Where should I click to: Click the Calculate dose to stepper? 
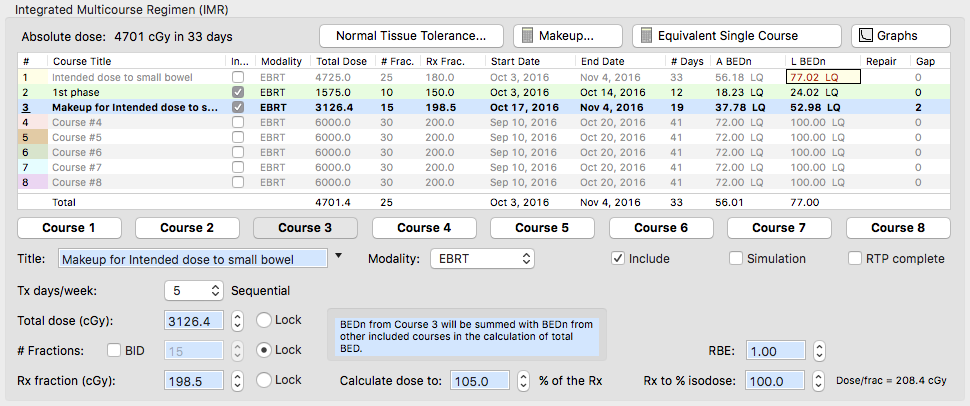click(524, 381)
